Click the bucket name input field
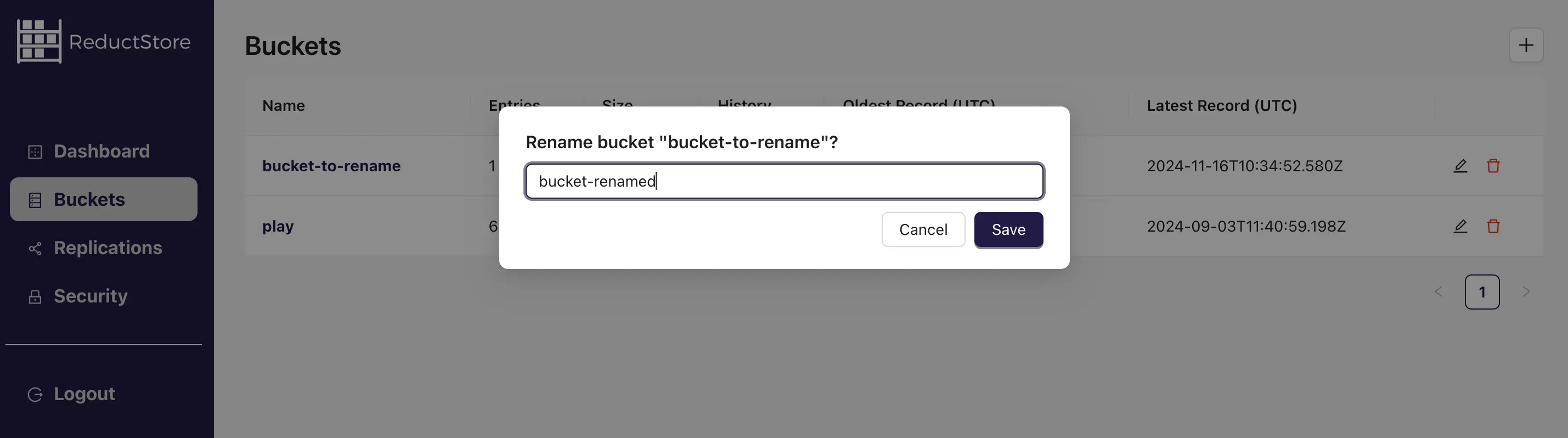Viewport: 1568px width, 438px height. pos(783,181)
